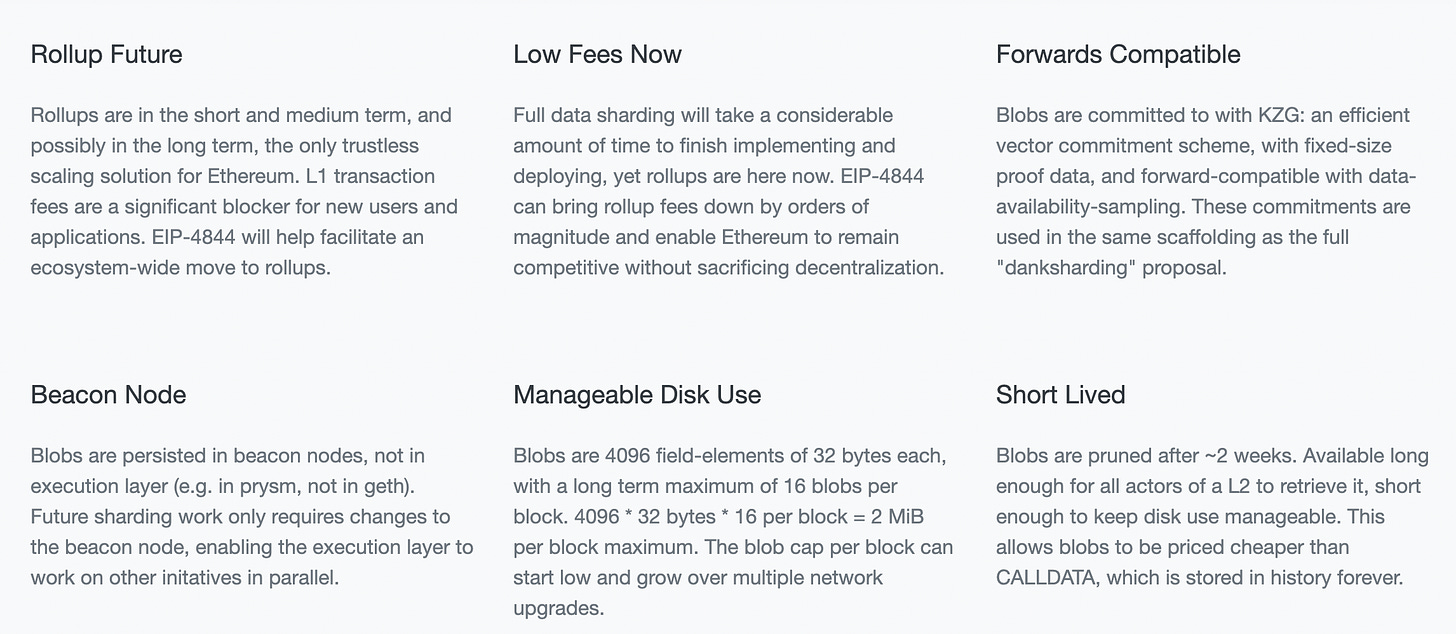
Task: Click the Forwards Compatible description paragraph
Action: [1206, 191]
